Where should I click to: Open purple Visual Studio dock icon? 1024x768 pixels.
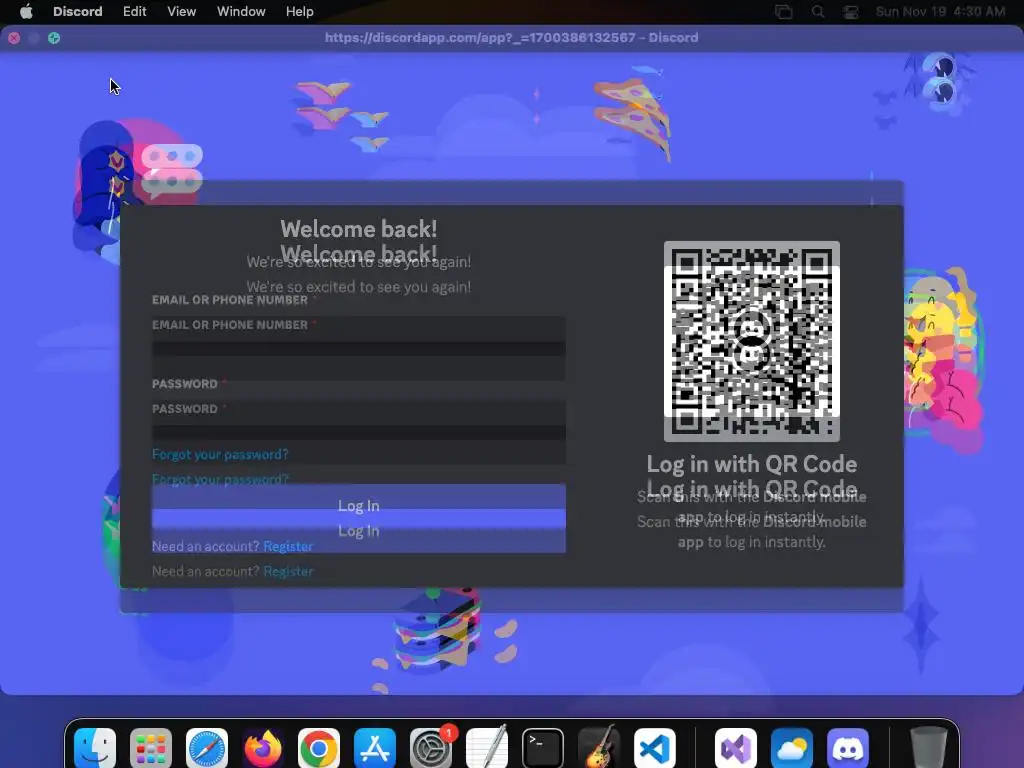735,748
